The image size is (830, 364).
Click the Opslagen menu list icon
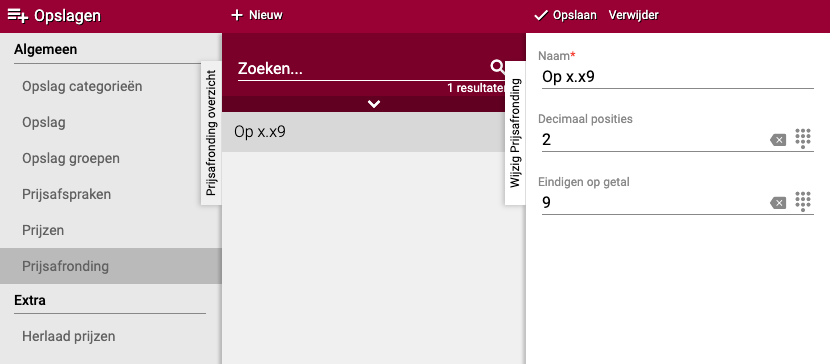17,16
